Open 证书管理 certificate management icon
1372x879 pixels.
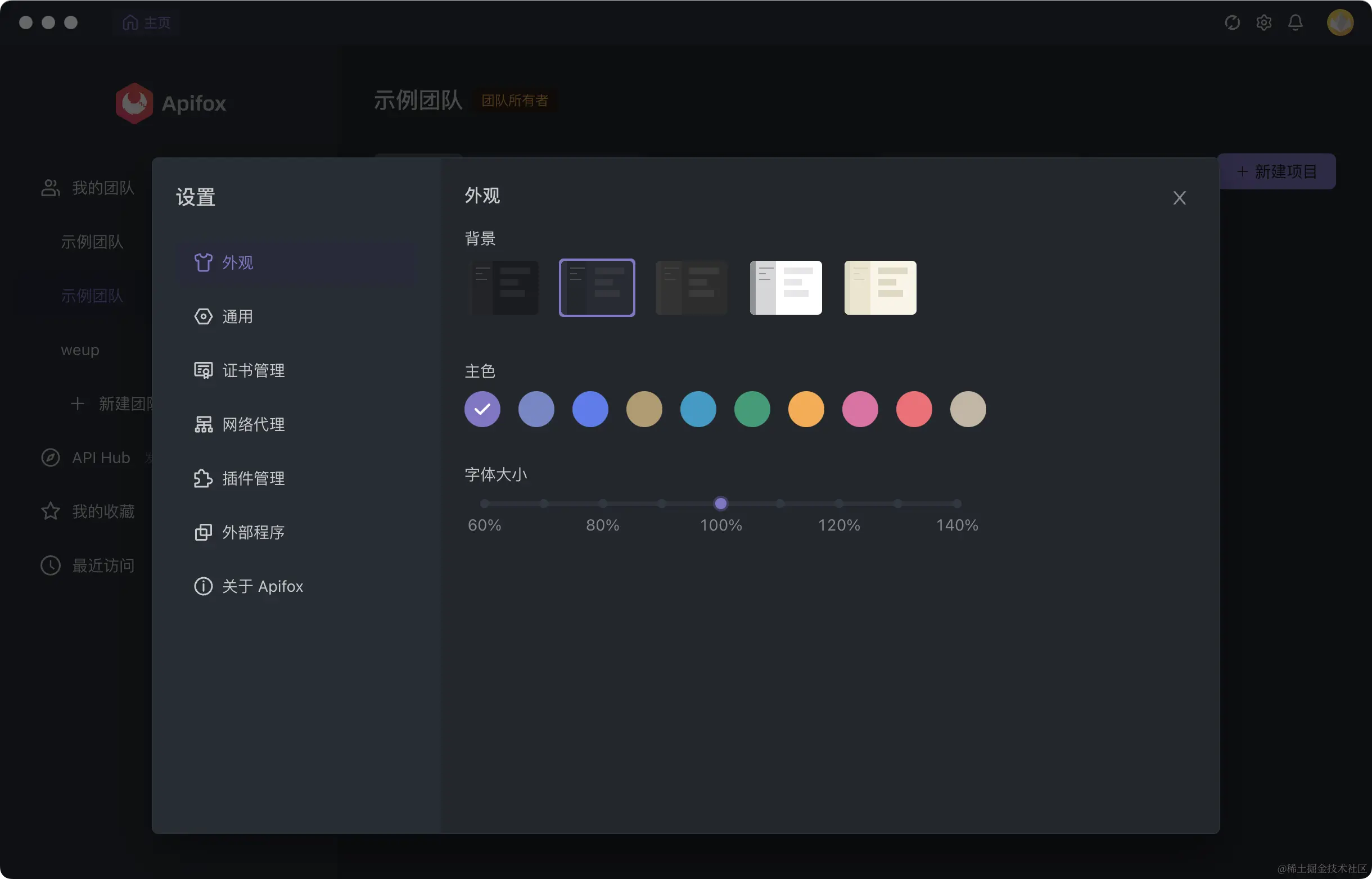click(x=202, y=370)
